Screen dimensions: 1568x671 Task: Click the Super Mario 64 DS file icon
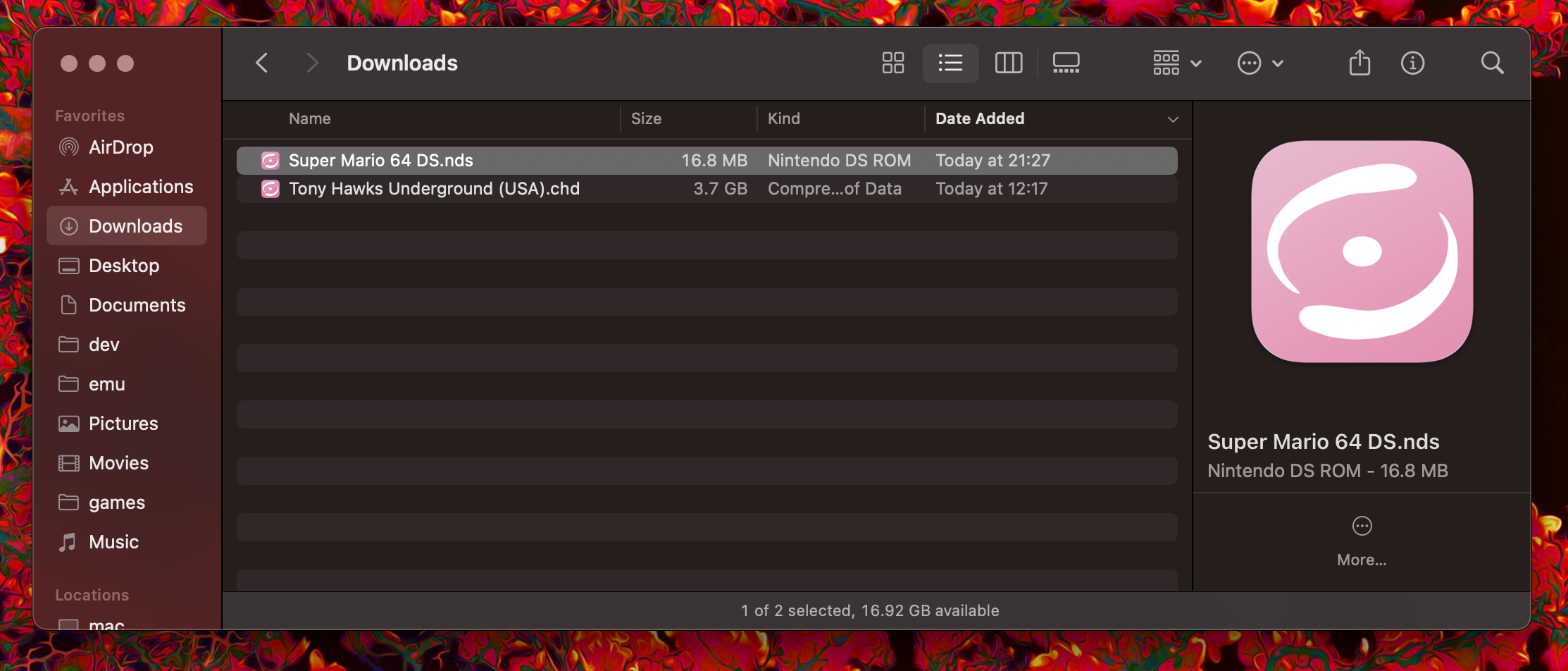click(270, 161)
